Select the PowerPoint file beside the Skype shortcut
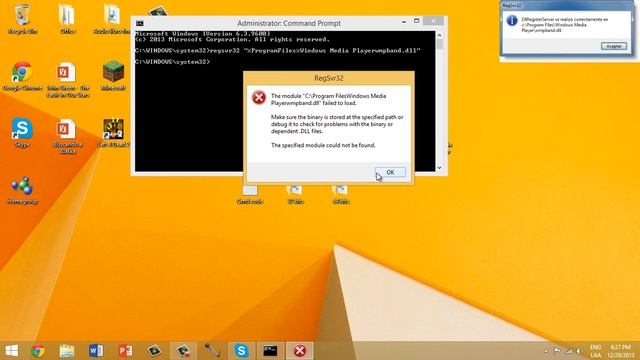Screen dimensions: 640x360 coord(68,136)
